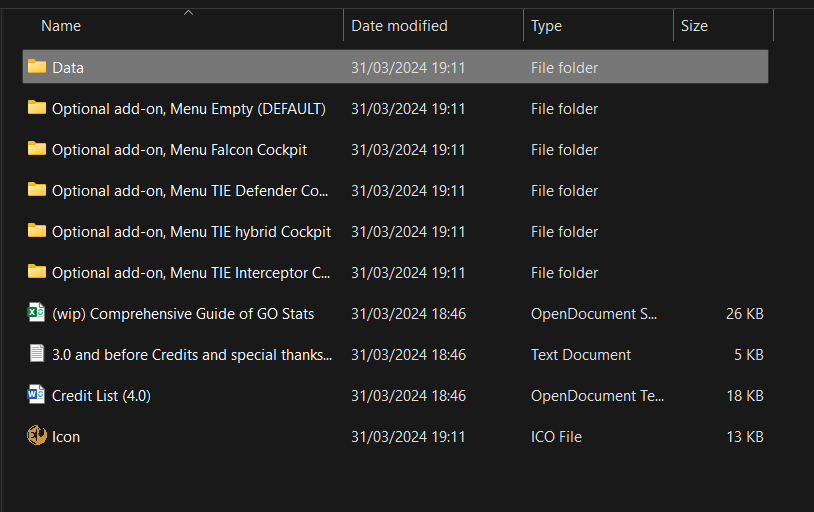
Task: Select the 3.0 and before Credits text file
Action: tap(192, 355)
